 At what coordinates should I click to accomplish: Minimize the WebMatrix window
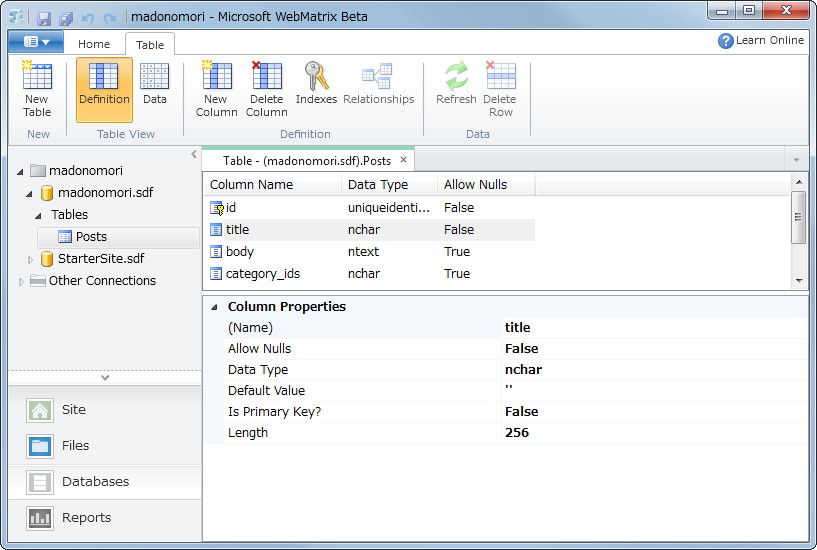722,11
